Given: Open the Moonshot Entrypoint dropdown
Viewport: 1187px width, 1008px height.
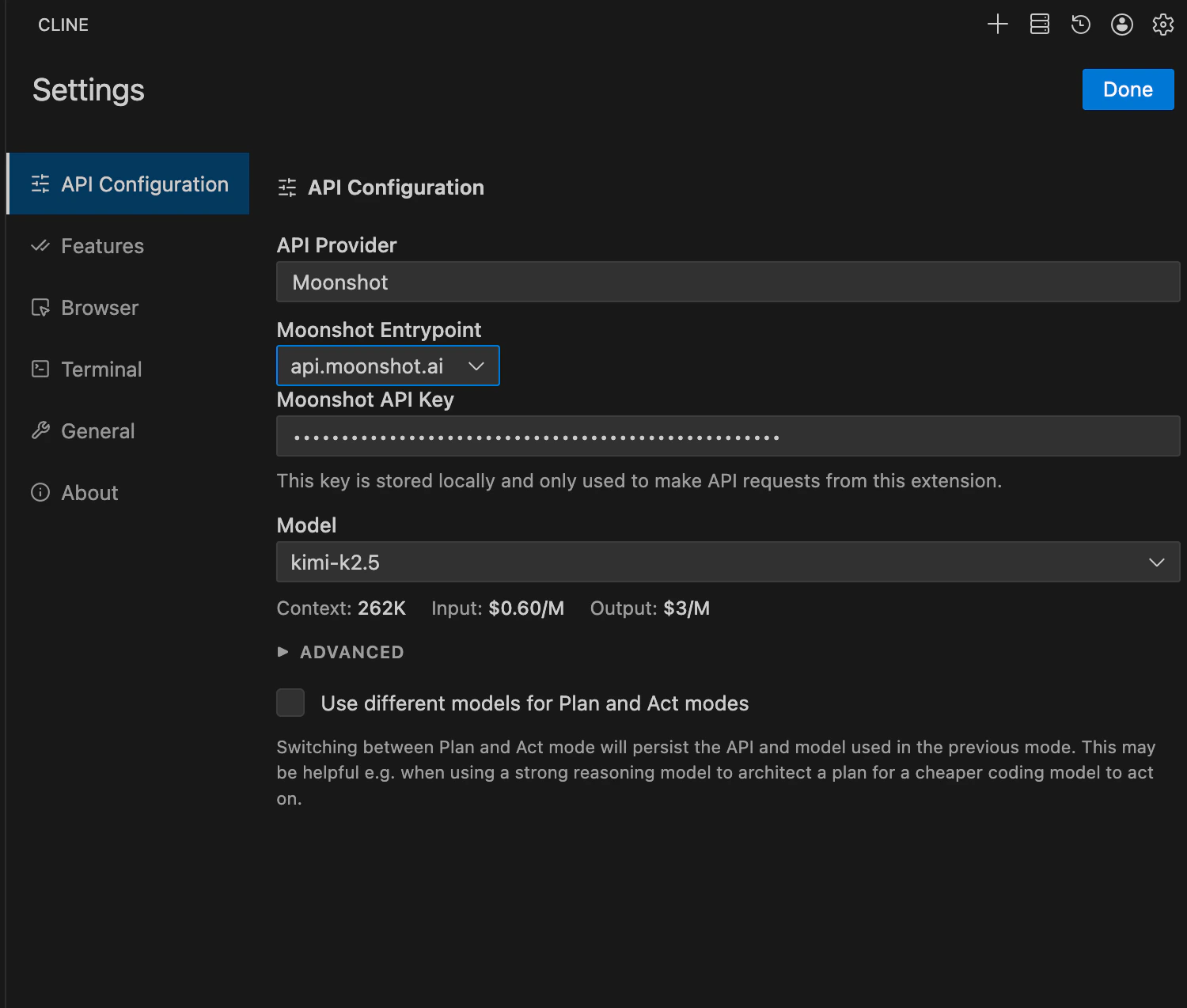Looking at the screenshot, I should 388,366.
